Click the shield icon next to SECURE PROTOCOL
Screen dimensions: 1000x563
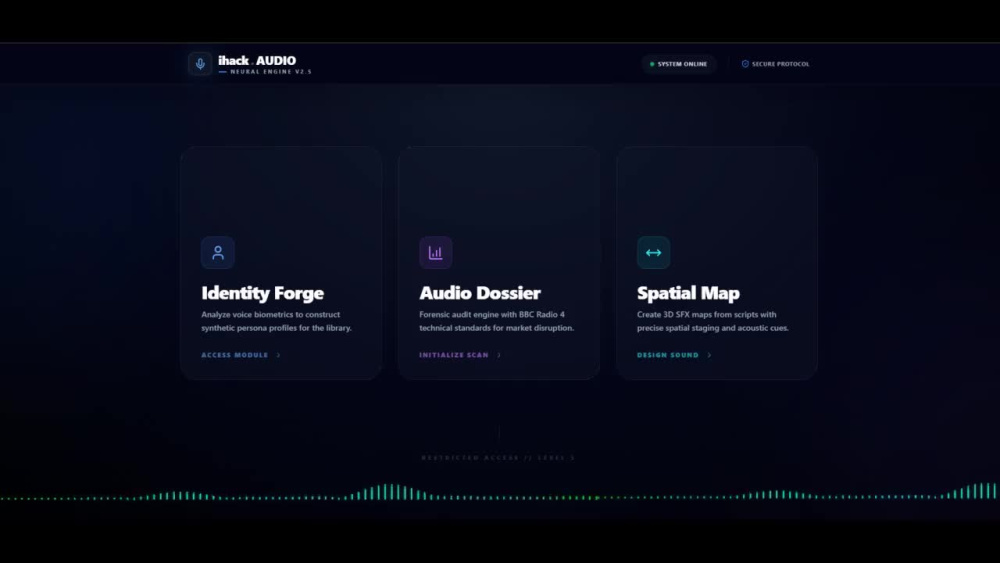click(x=745, y=64)
